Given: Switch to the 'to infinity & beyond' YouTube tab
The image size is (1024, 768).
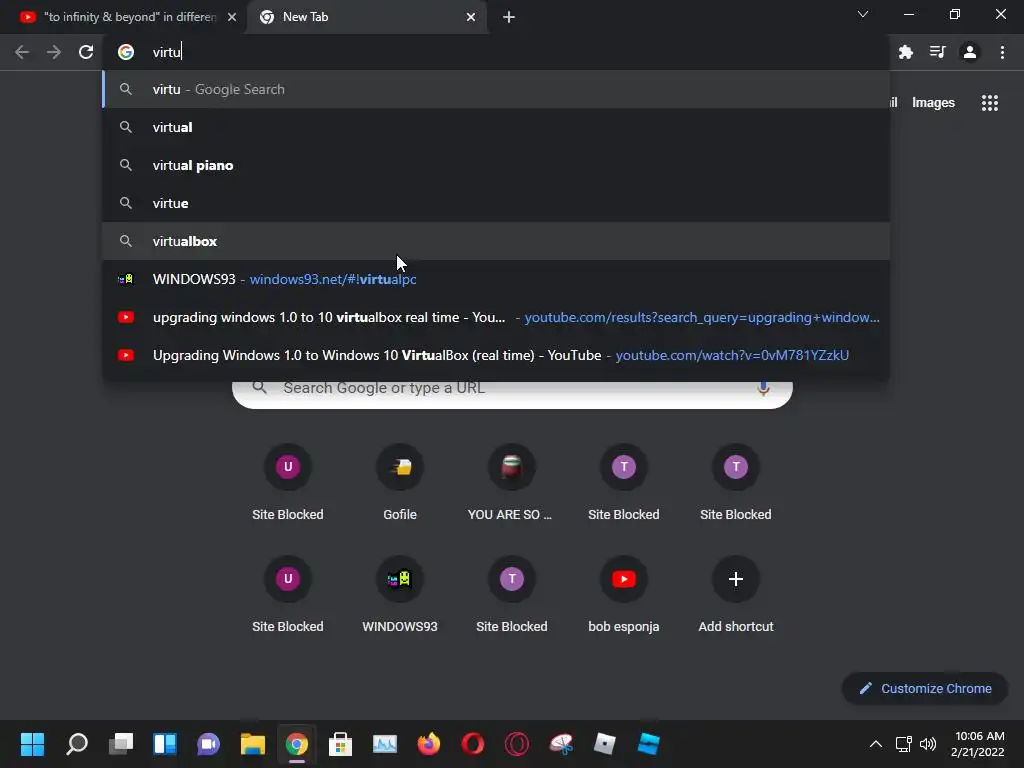Looking at the screenshot, I should click(123, 17).
